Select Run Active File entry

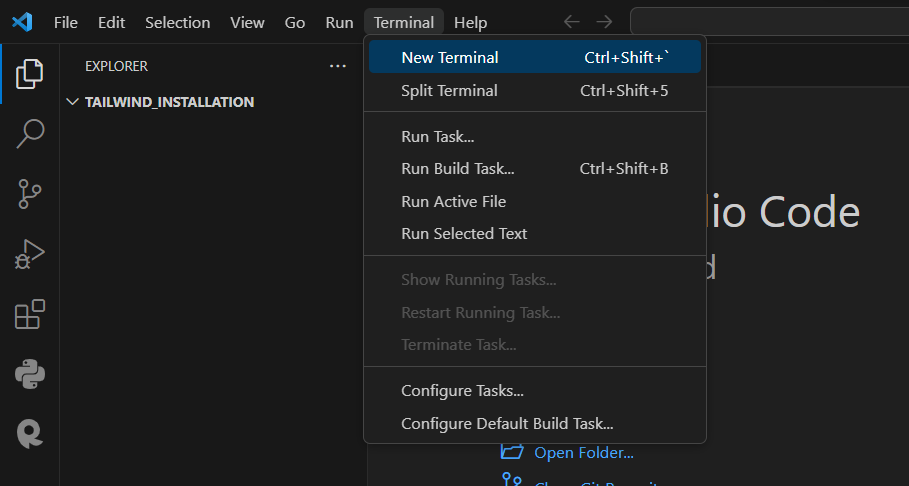click(535, 201)
